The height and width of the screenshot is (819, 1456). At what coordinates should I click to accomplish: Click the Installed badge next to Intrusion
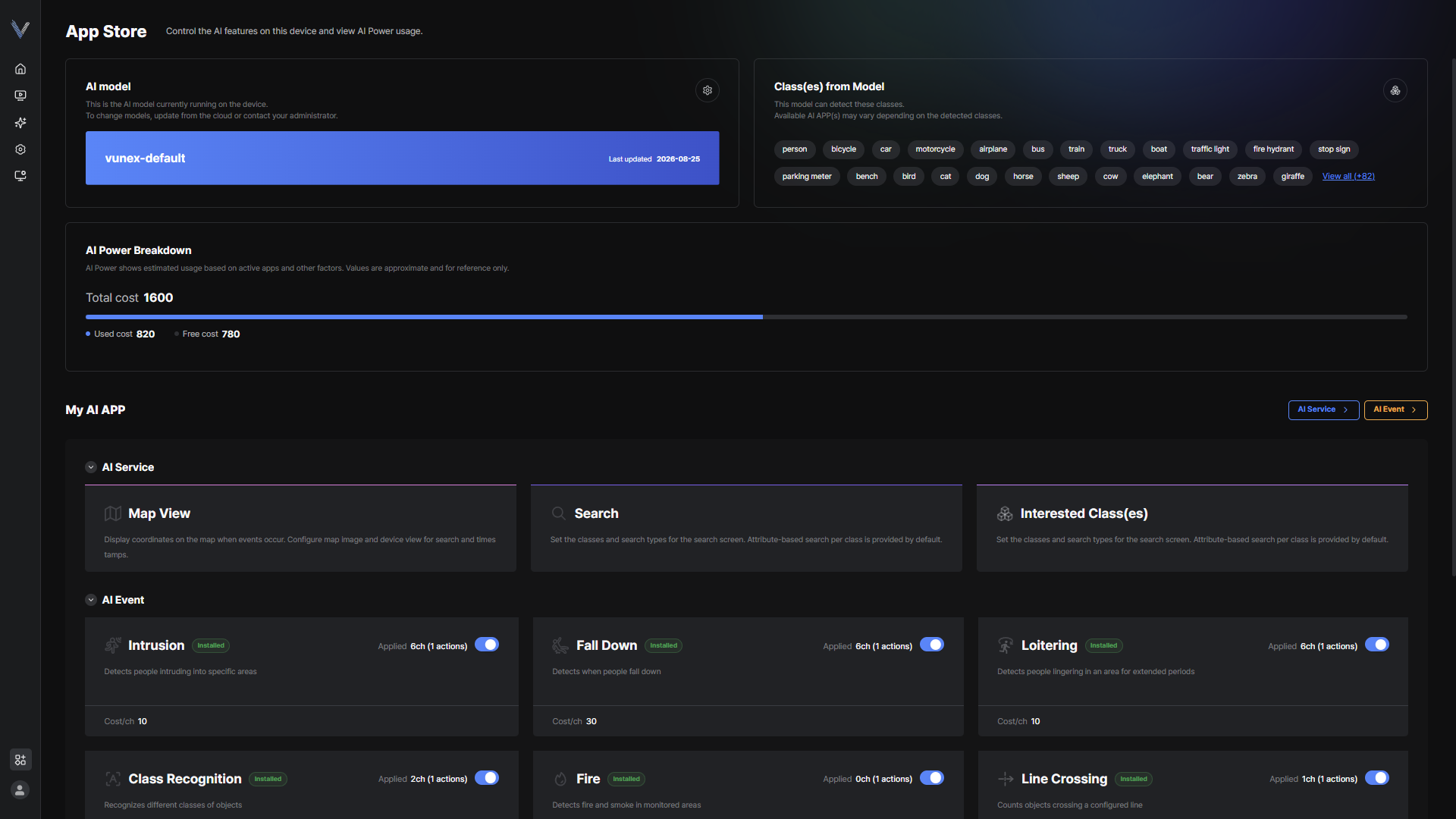click(x=211, y=646)
